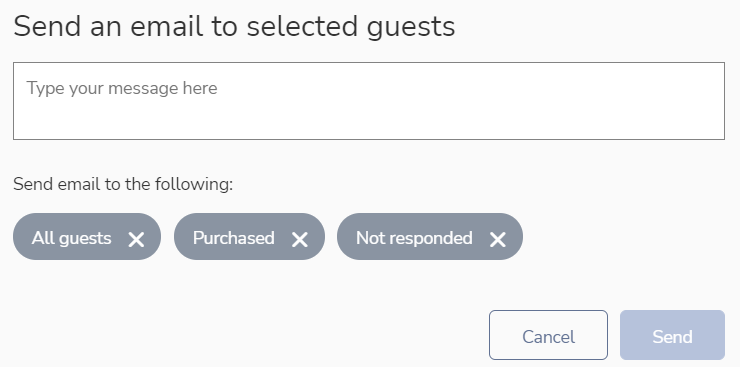
Task: Click inside the message text area
Action: (369, 101)
